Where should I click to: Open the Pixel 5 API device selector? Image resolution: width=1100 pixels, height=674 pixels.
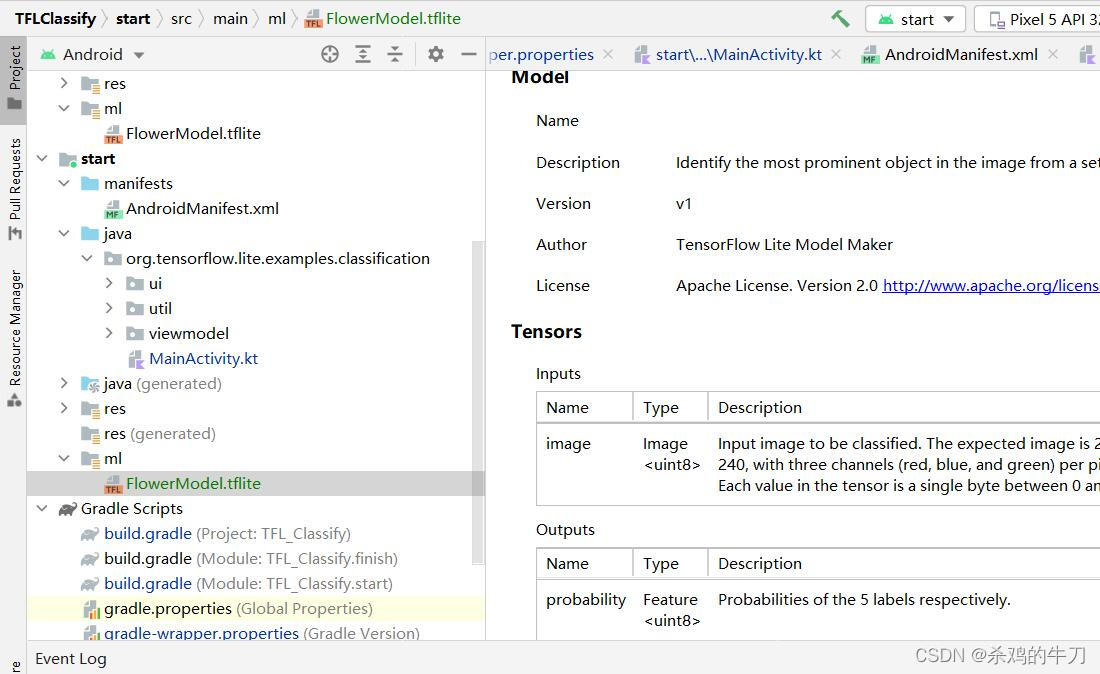tap(1040, 19)
